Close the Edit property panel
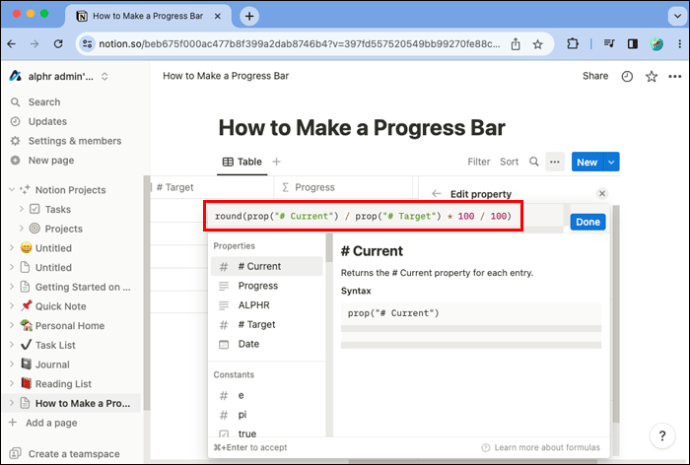The image size is (690, 465). pyautogui.click(x=602, y=194)
